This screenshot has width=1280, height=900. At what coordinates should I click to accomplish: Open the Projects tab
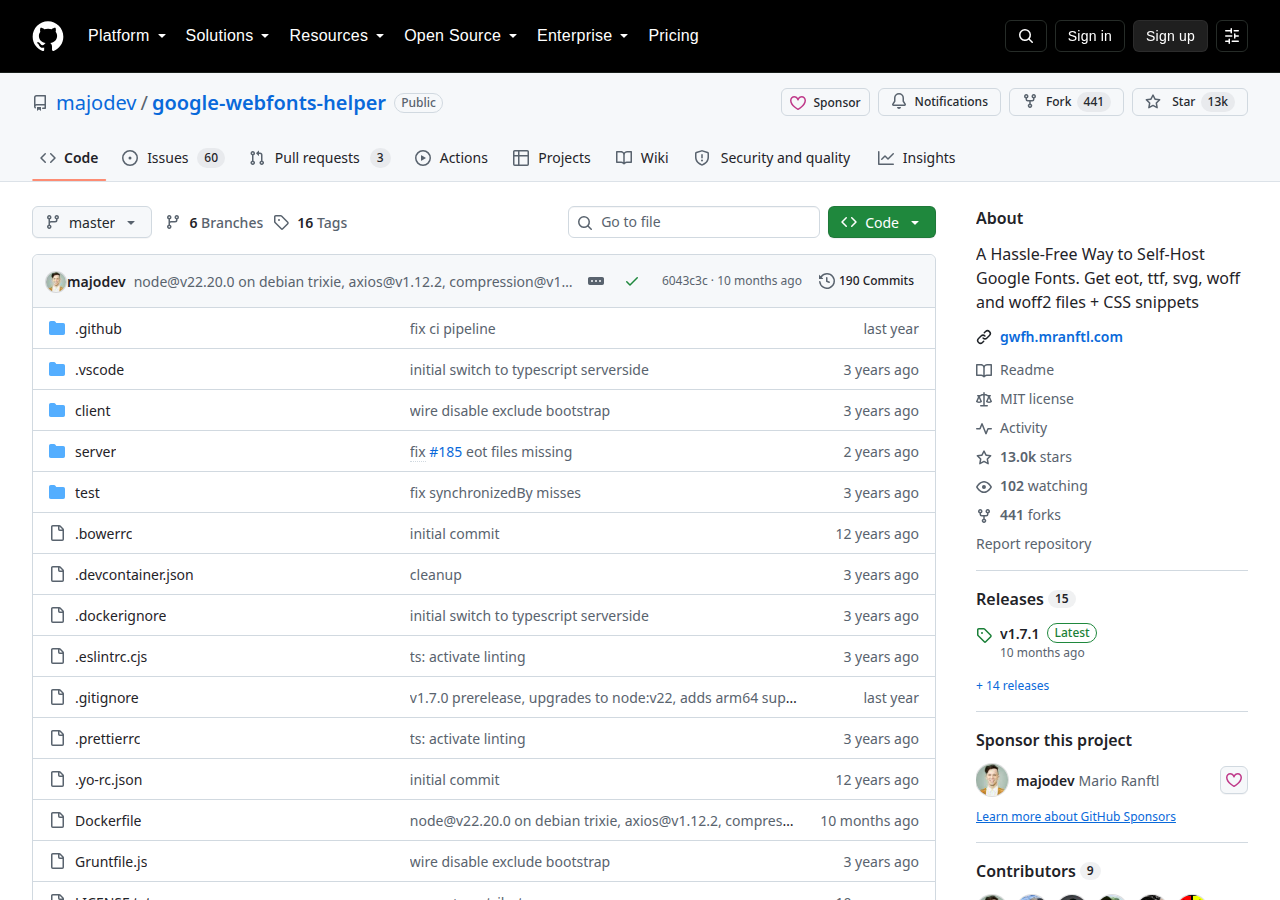point(551,158)
